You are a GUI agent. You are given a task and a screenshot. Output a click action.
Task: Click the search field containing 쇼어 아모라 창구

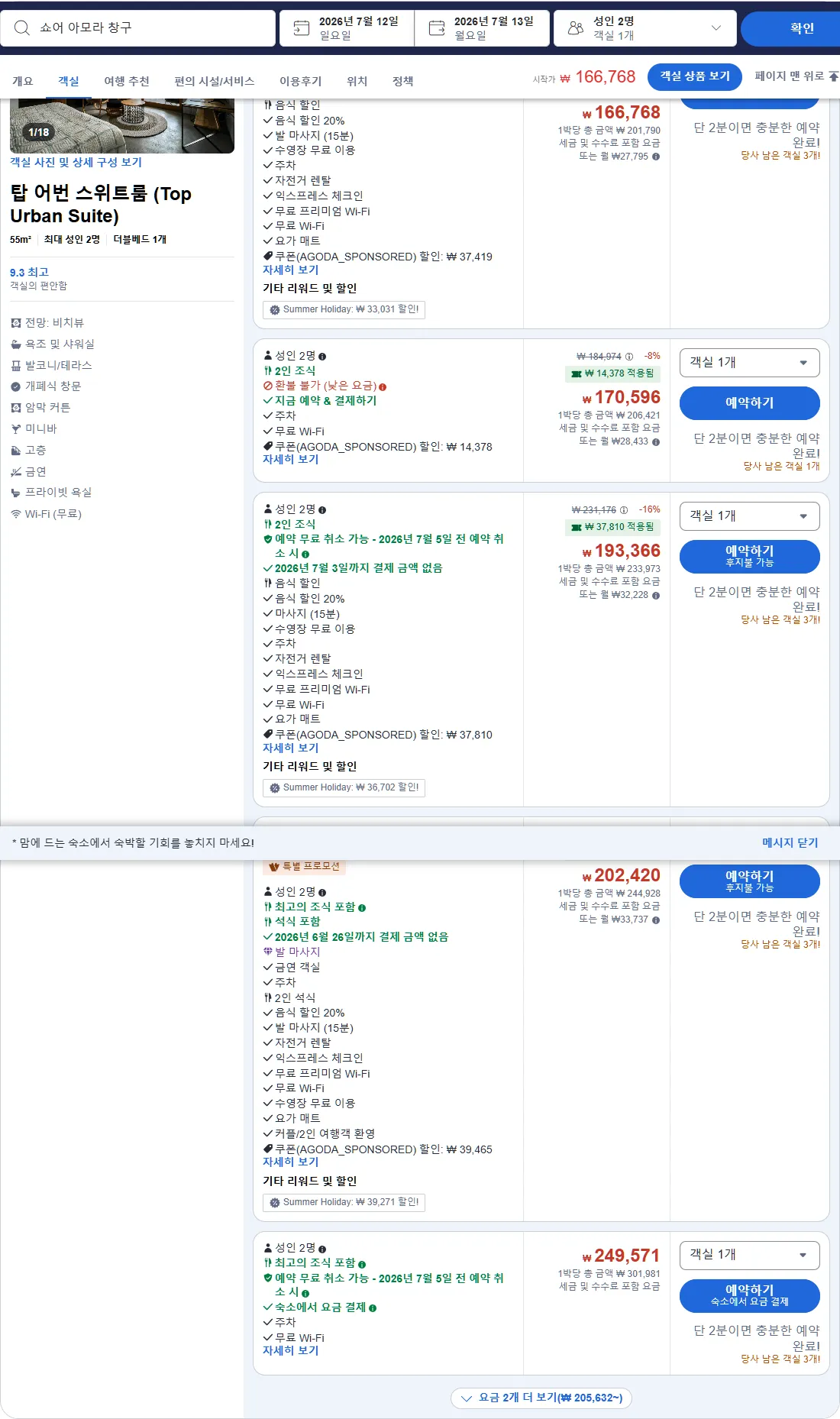pos(137,28)
